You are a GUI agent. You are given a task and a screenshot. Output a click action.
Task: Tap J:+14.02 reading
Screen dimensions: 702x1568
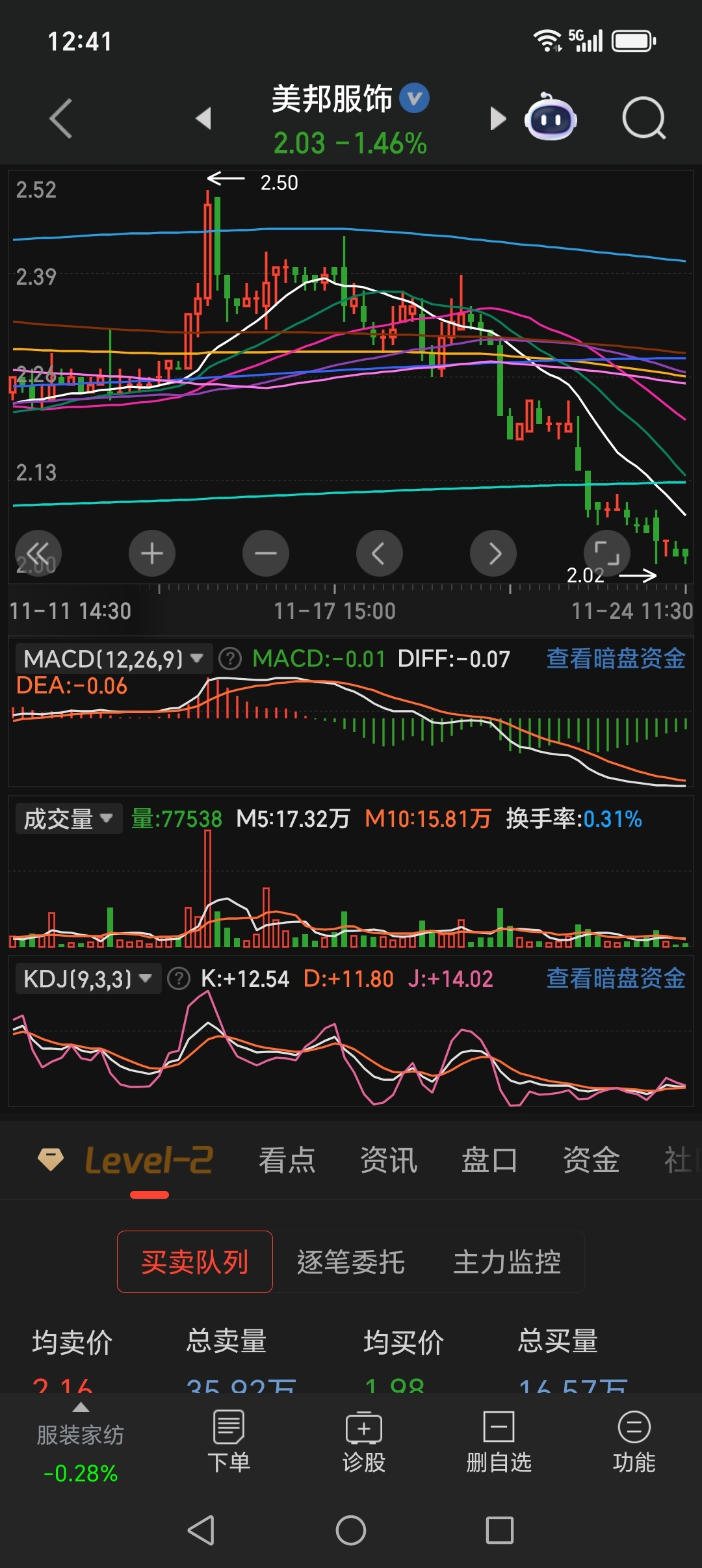click(x=450, y=978)
